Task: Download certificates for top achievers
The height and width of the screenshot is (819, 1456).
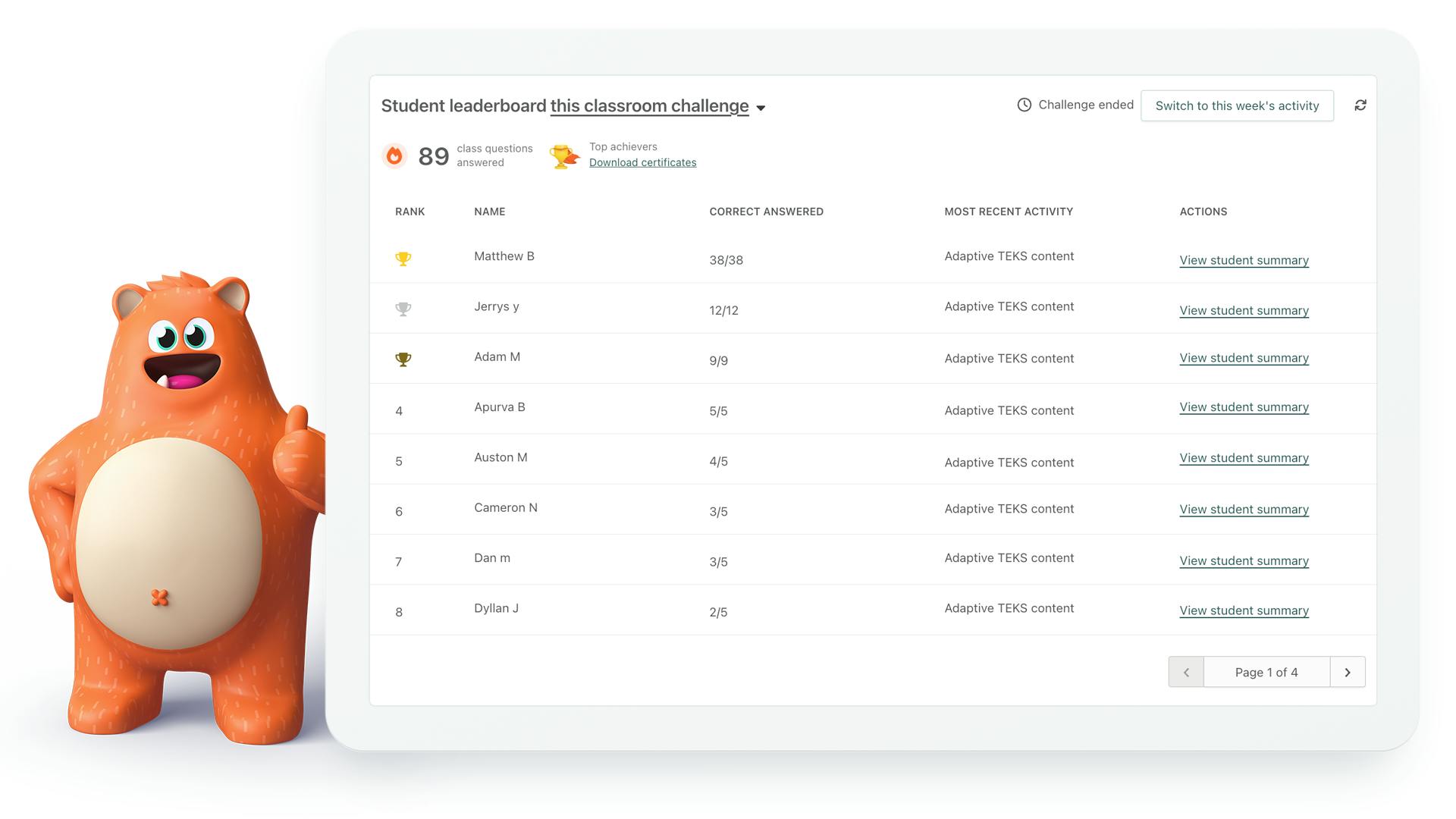Action: (642, 162)
